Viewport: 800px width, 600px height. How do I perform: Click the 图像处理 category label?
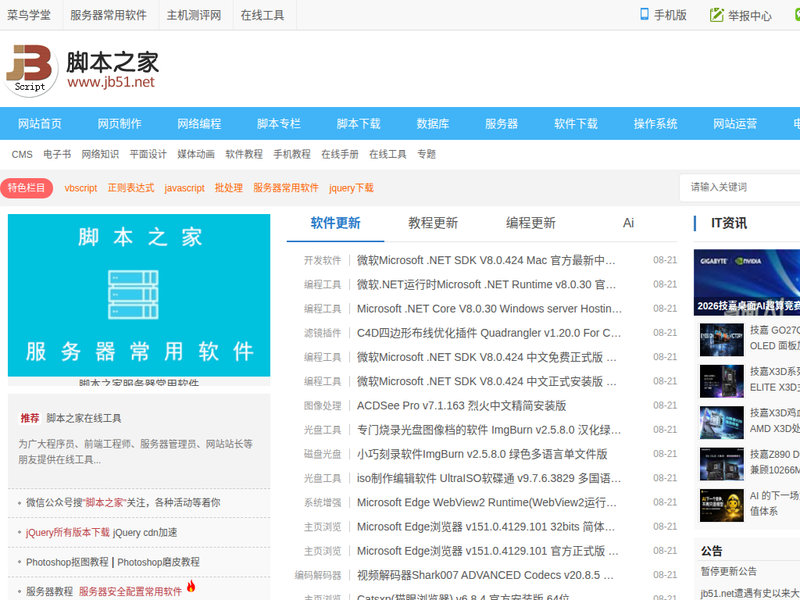pos(322,406)
